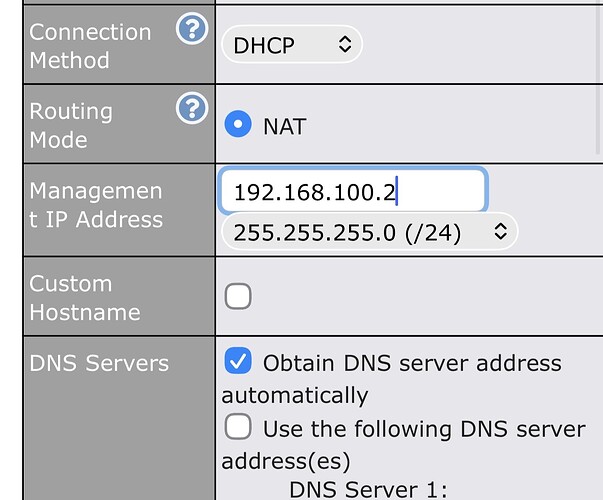This screenshot has height=500, width=603.
Task: Click the chevron arrows on the subnet mask selector
Action: click(x=500, y=233)
